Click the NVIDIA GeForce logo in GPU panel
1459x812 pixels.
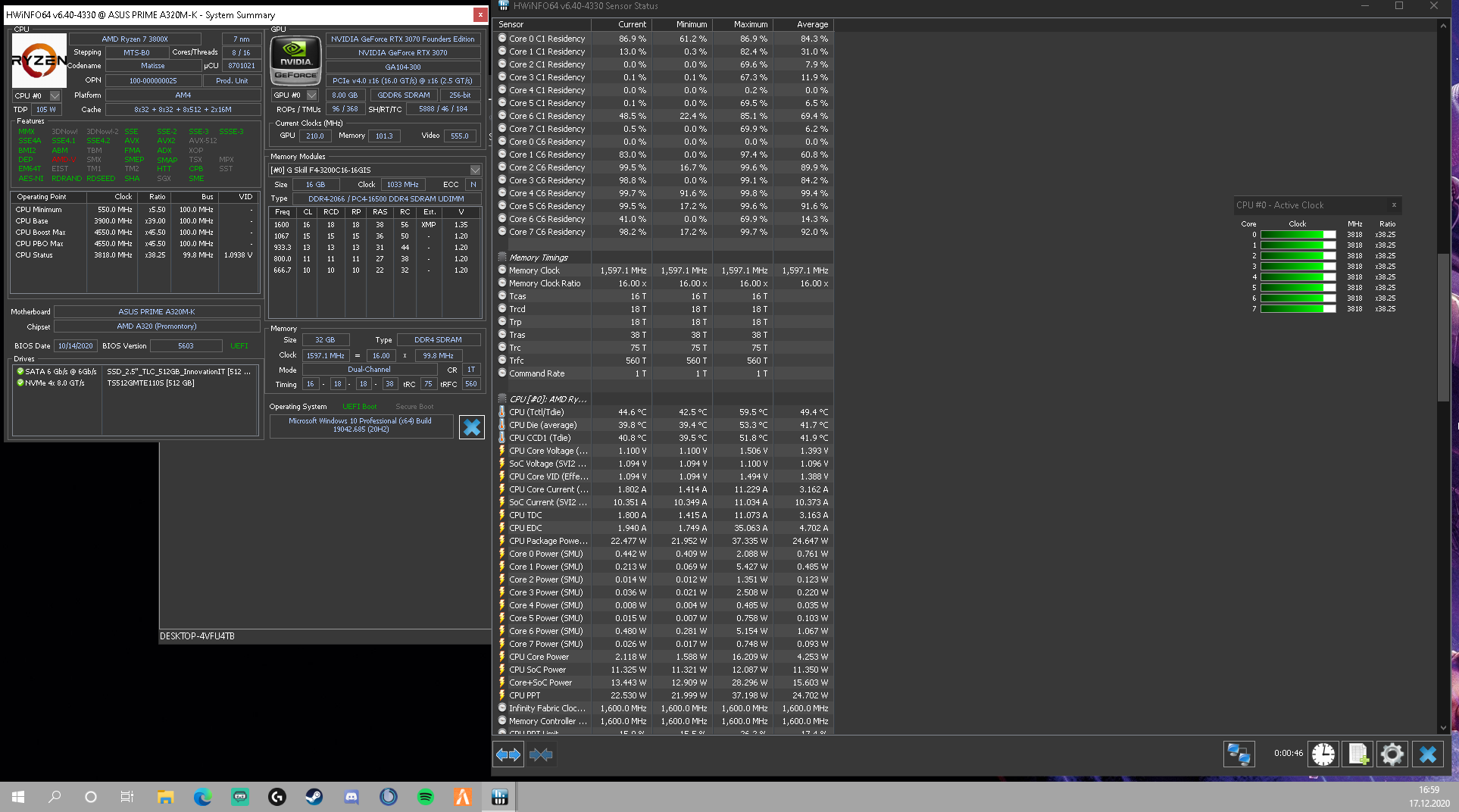click(x=295, y=61)
